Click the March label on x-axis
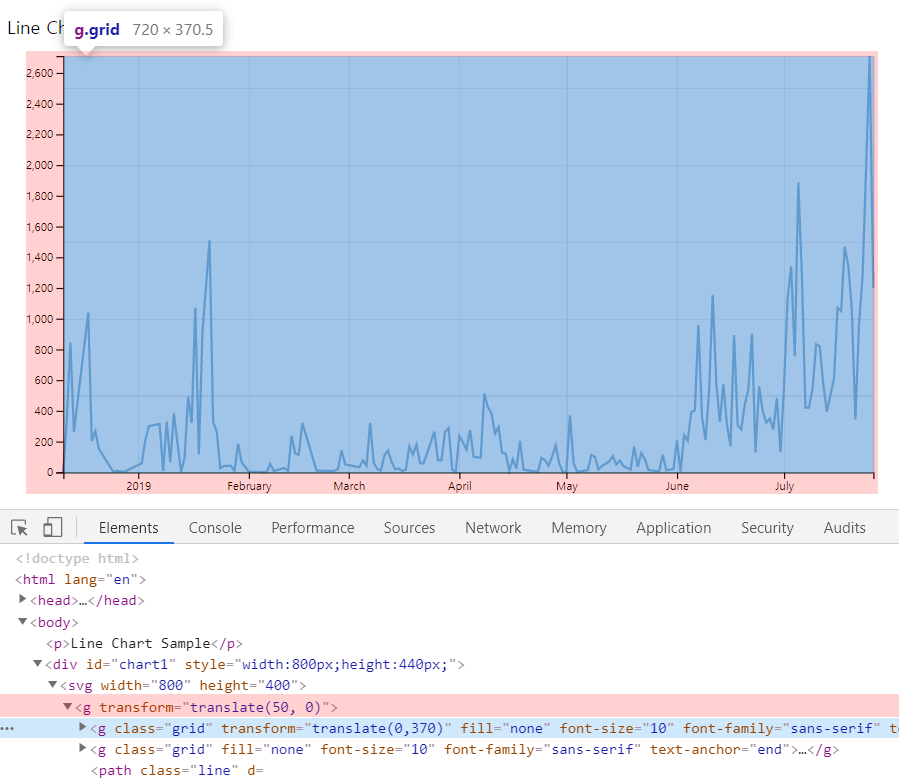Image resolution: width=899 pixels, height=784 pixels. 349,486
